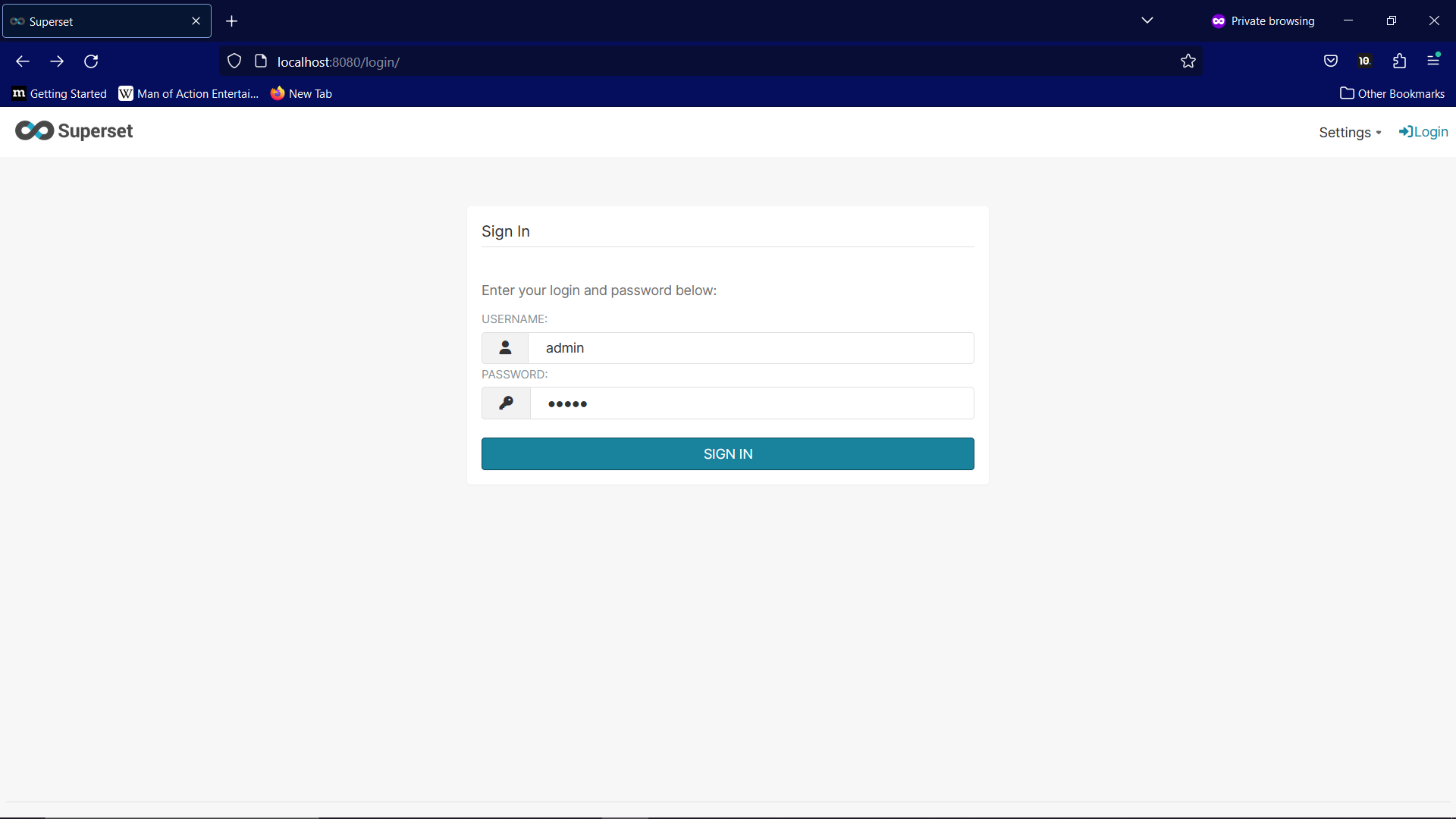The height and width of the screenshot is (819, 1456).
Task: Bookmark this page with star icon
Action: pos(1188,61)
